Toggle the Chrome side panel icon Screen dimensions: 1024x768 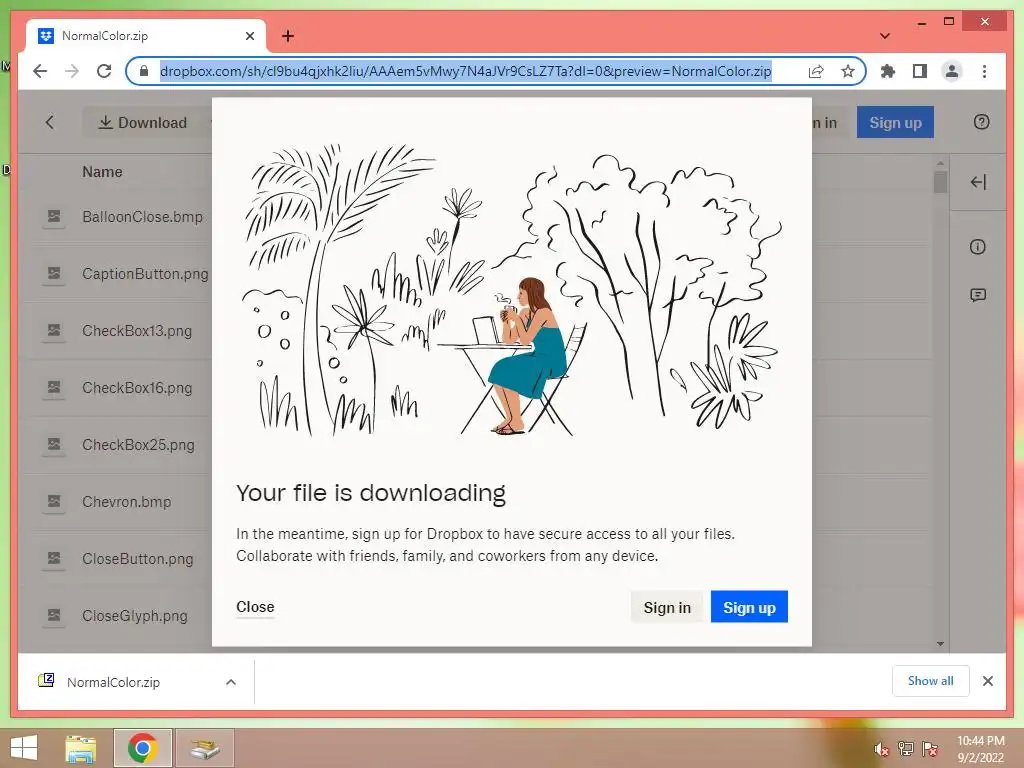pos(920,71)
